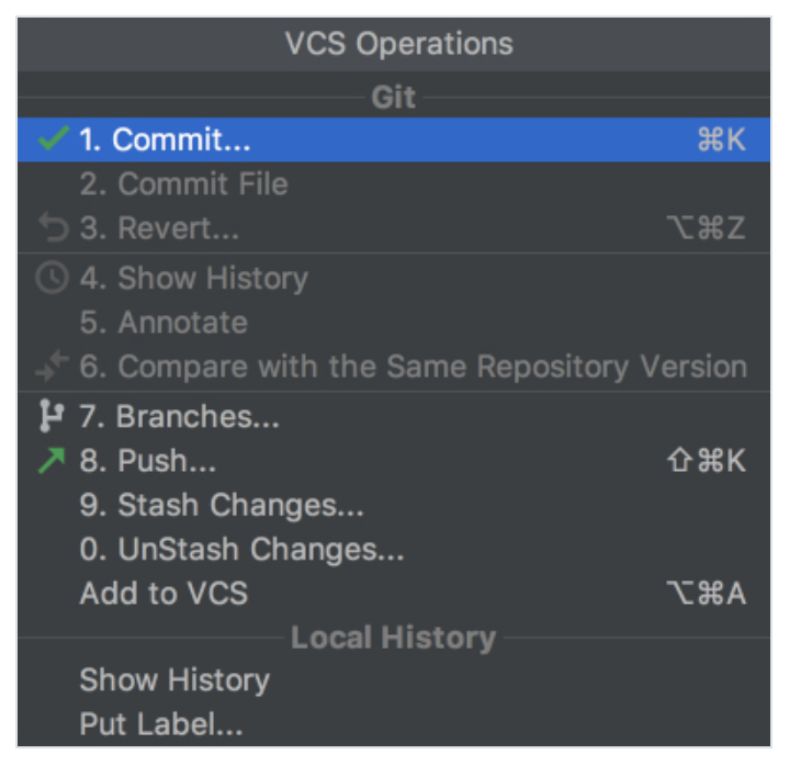
Task: Choose Stash Changes... option
Action: click(221, 506)
